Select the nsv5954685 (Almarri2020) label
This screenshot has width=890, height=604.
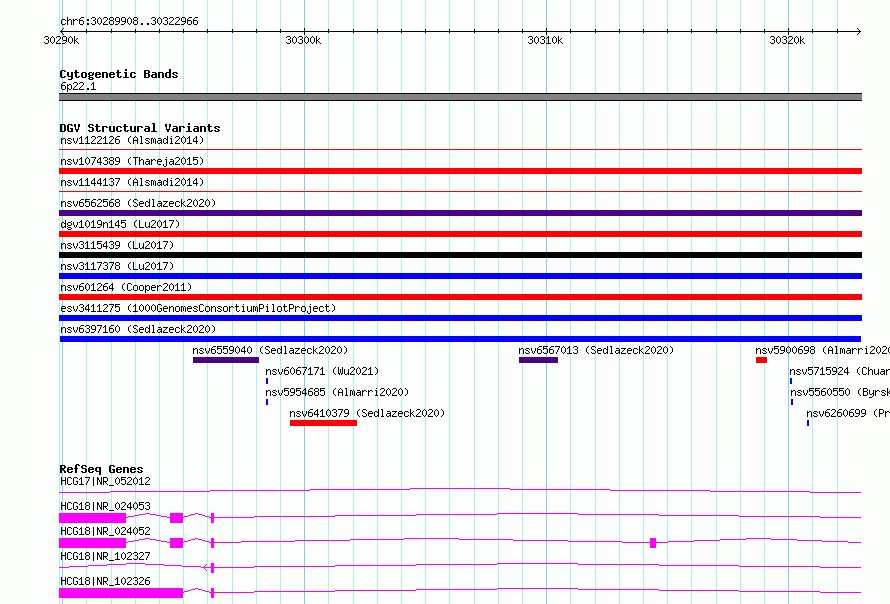pyautogui.click(x=337, y=392)
